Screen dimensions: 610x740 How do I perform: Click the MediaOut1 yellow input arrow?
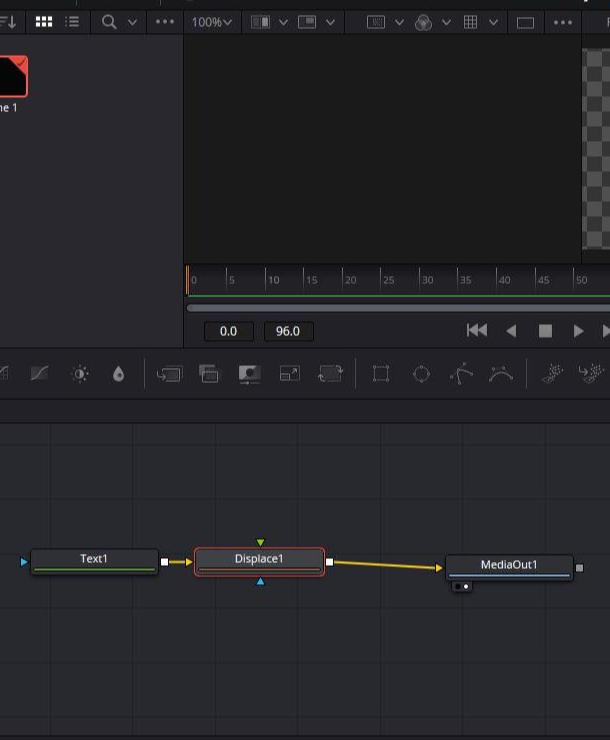[439, 568]
